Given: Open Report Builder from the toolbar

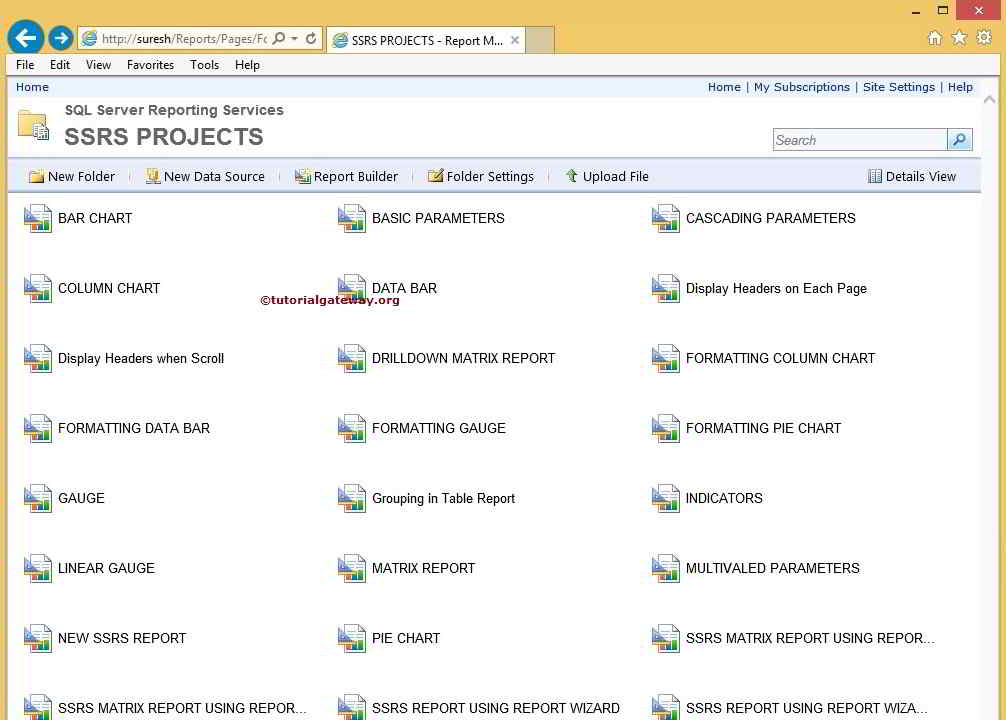Looking at the screenshot, I should click(x=346, y=176).
